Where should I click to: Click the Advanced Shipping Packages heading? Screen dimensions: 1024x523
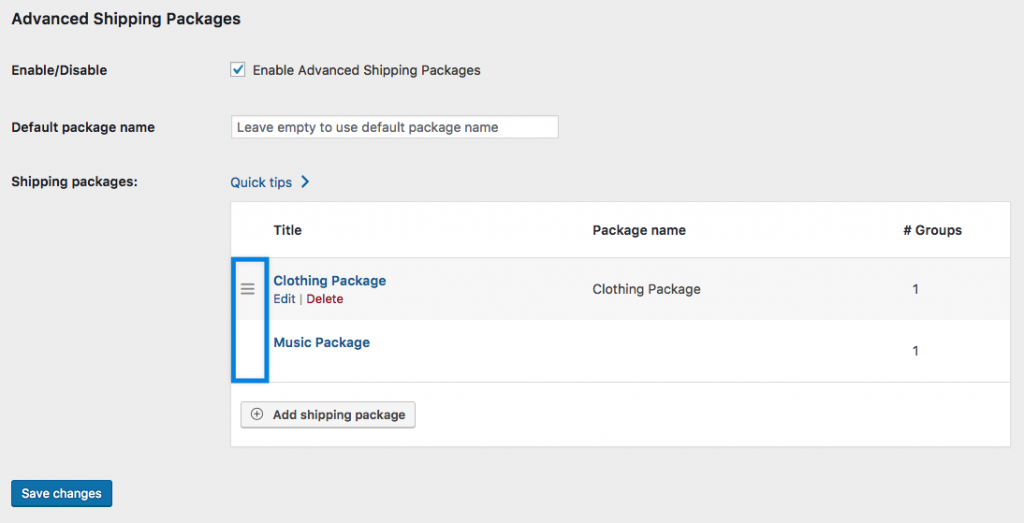[x=126, y=19]
